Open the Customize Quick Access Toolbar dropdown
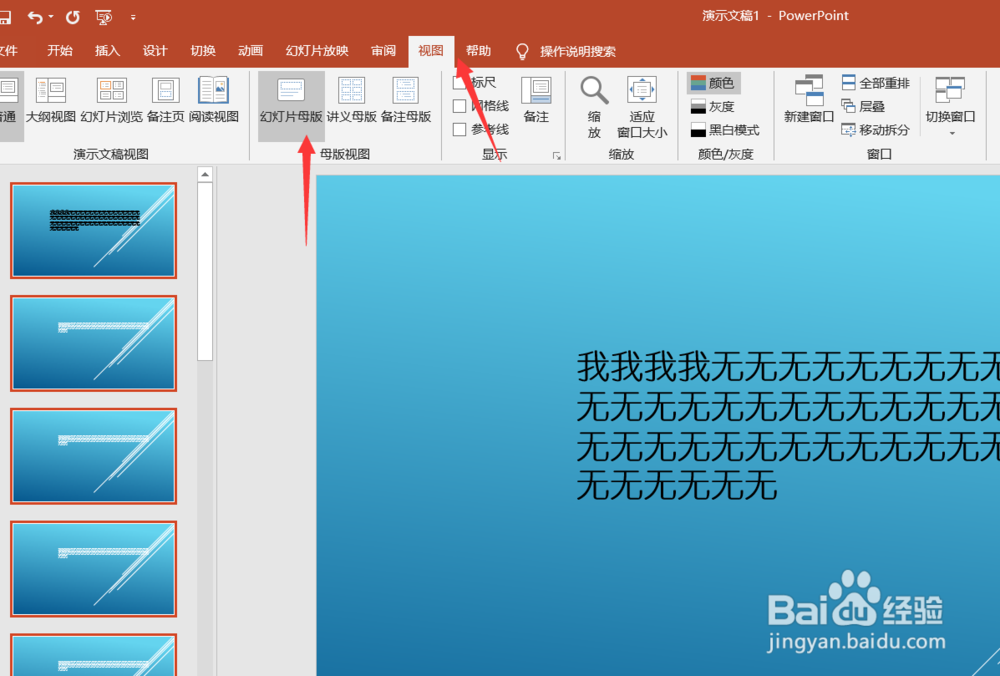The image size is (1000, 676). (x=133, y=17)
